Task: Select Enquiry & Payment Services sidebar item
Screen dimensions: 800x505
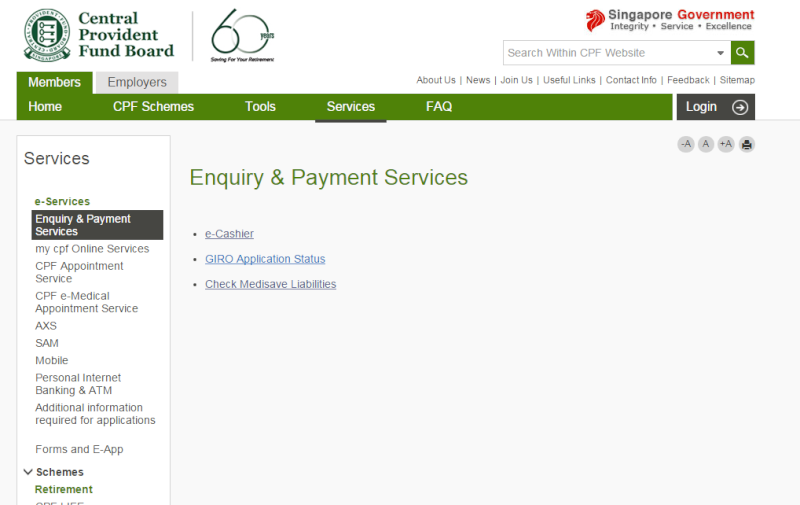Action: point(97,225)
